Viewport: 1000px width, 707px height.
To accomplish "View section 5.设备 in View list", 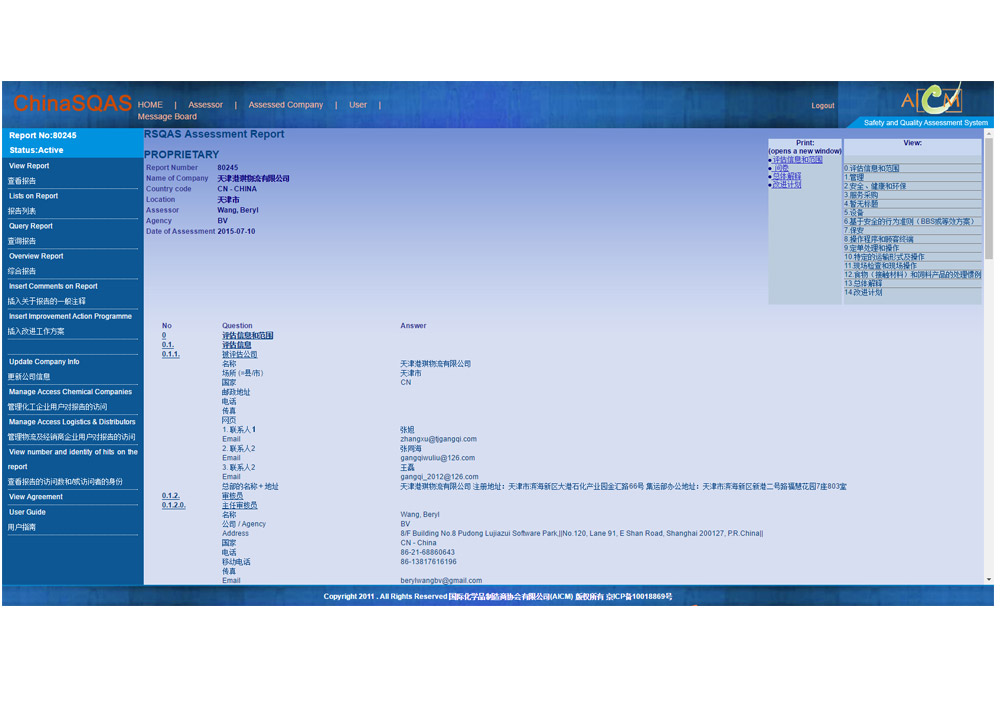I will pos(854,212).
